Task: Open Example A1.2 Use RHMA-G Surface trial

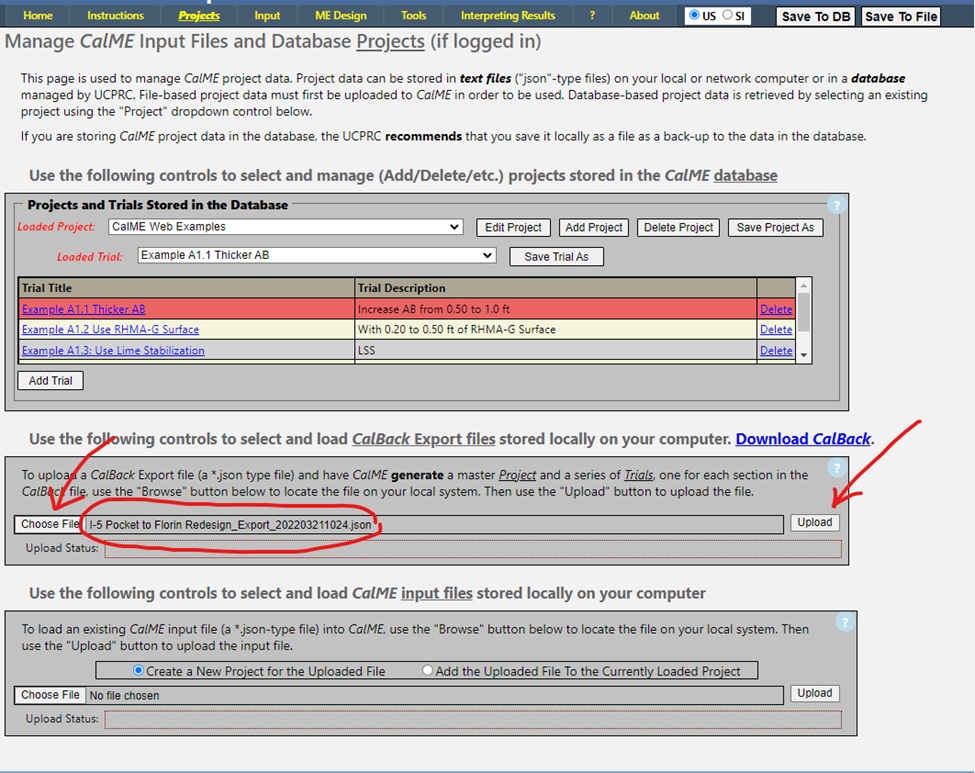Action: (110, 330)
